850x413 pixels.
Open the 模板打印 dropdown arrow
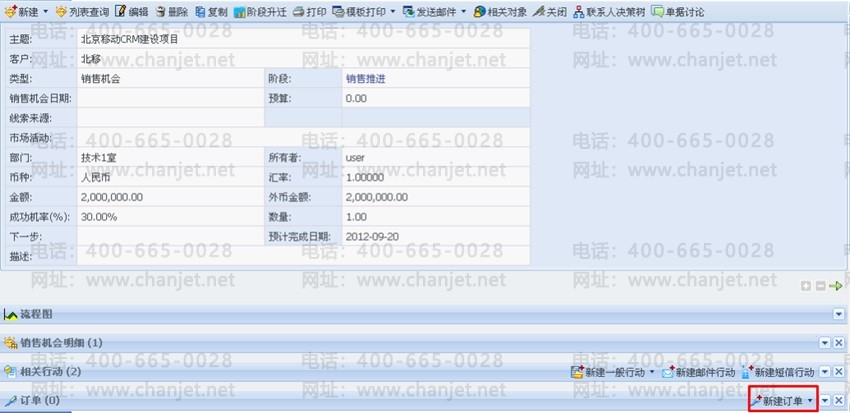392,11
